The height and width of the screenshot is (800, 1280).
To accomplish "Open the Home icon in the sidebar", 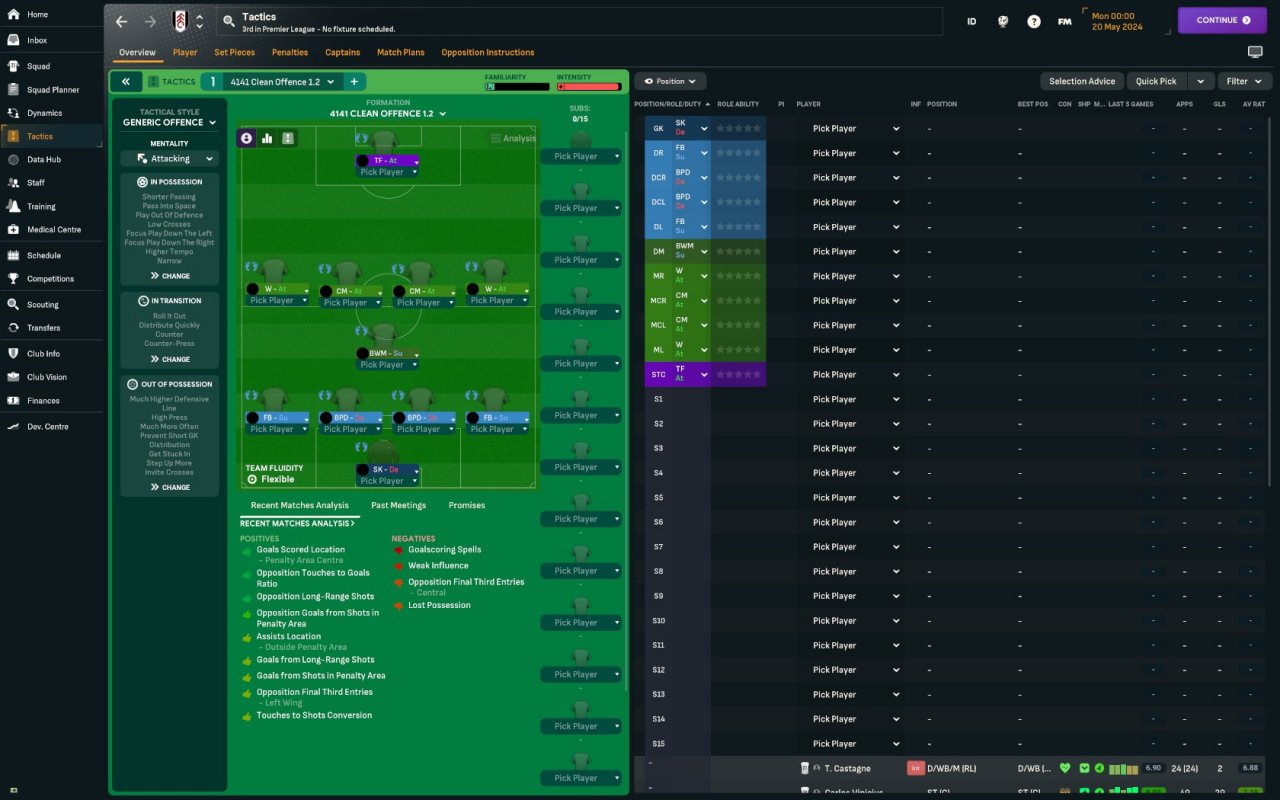I will coord(14,14).
